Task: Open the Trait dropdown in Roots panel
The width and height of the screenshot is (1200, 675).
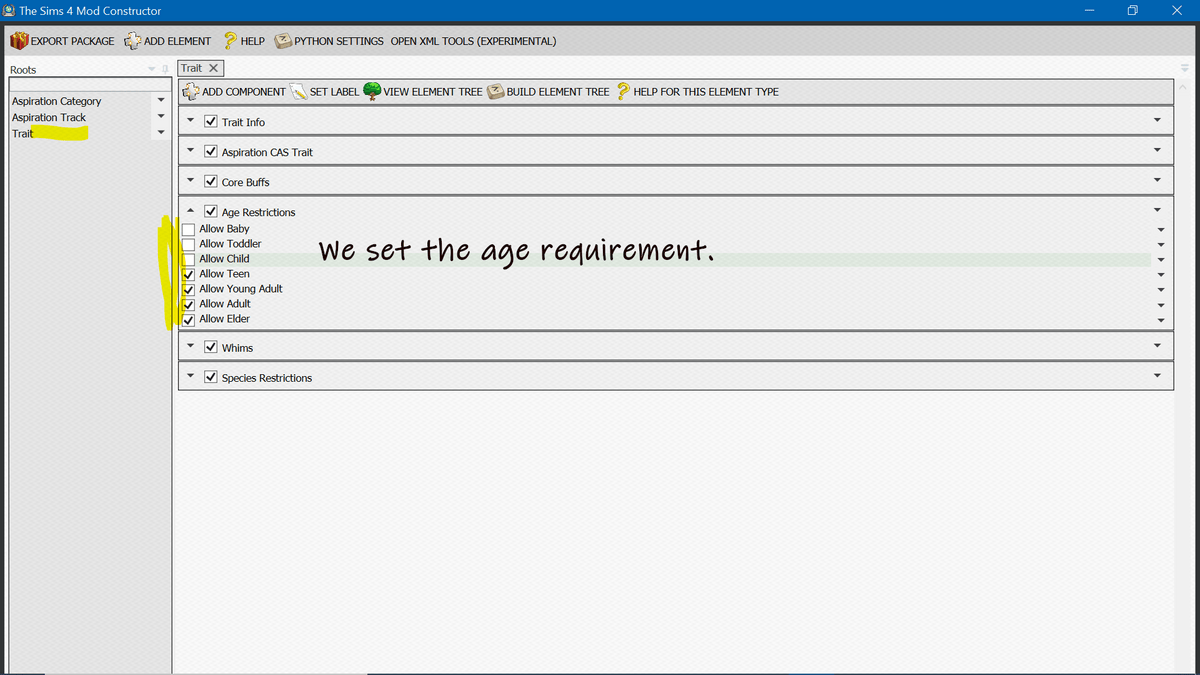Action: pos(161,133)
